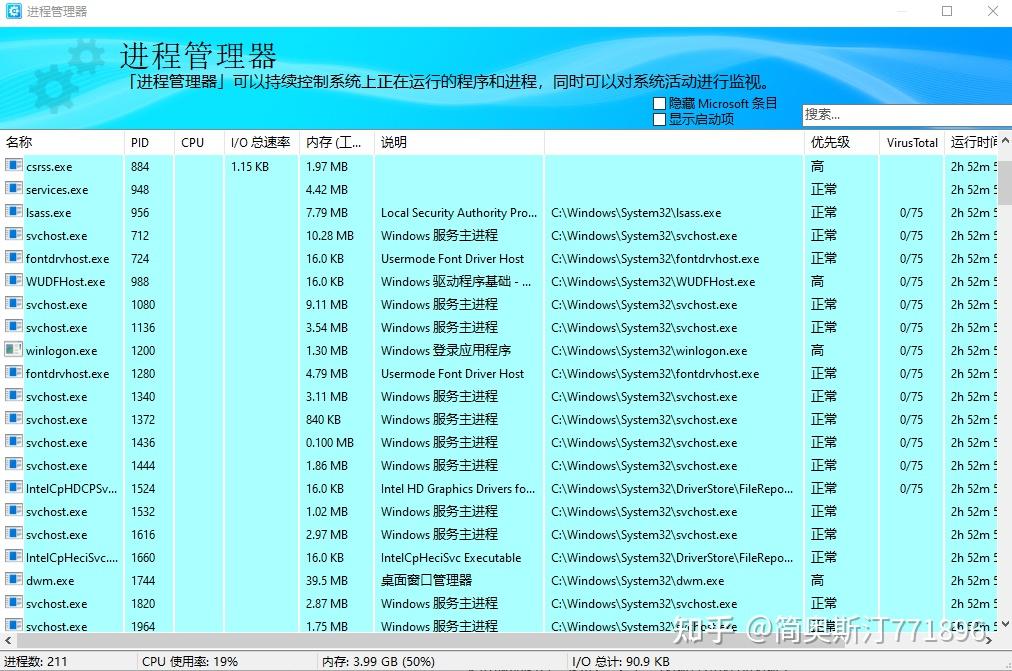Click status bar I/O 总计: 90.9 KB
The image size is (1012, 671).
[620, 661]
